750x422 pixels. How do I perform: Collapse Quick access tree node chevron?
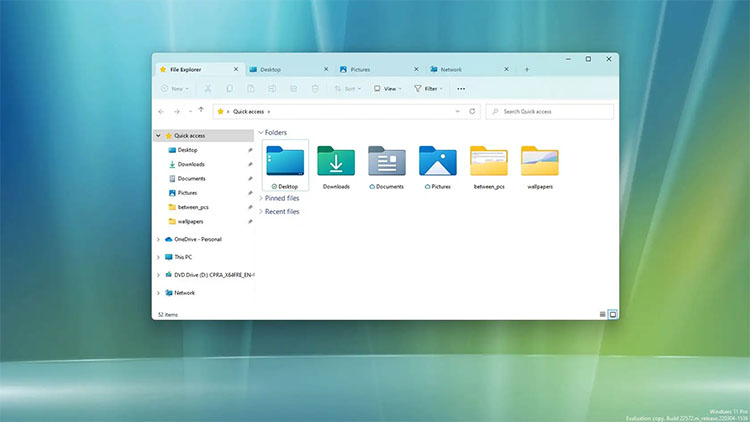[x=158, y=136]
